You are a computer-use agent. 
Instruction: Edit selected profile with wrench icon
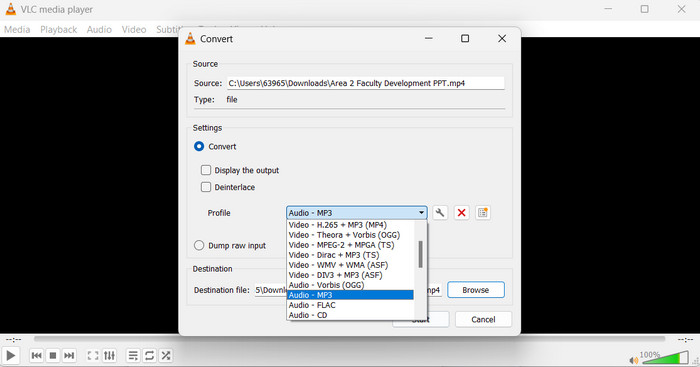click(440, 213)
